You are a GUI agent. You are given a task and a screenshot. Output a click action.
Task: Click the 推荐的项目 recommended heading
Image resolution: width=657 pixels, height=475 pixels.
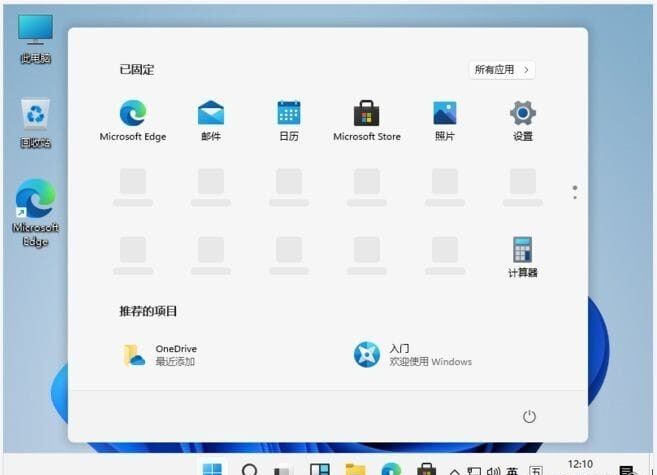(148, 311)
